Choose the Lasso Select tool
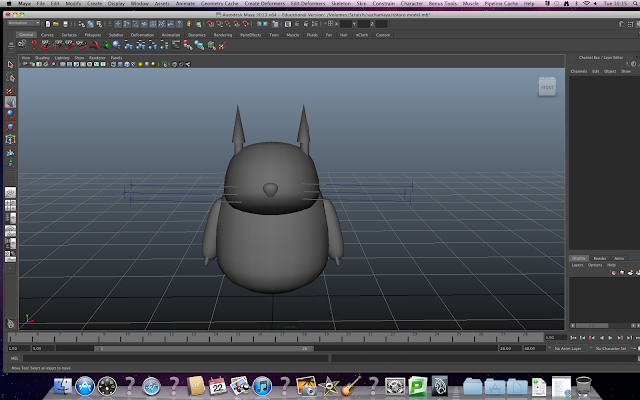Viewport: 640px width, 400px height. [x=10, y=77]
